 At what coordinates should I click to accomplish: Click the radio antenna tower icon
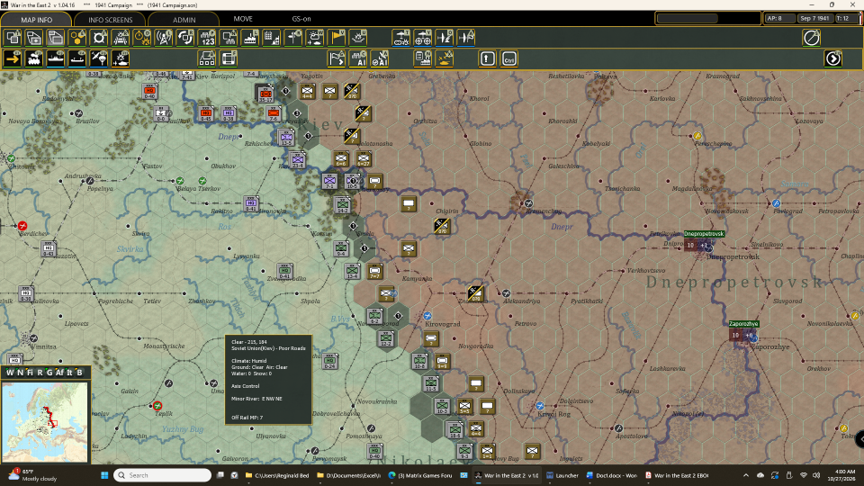164,38
